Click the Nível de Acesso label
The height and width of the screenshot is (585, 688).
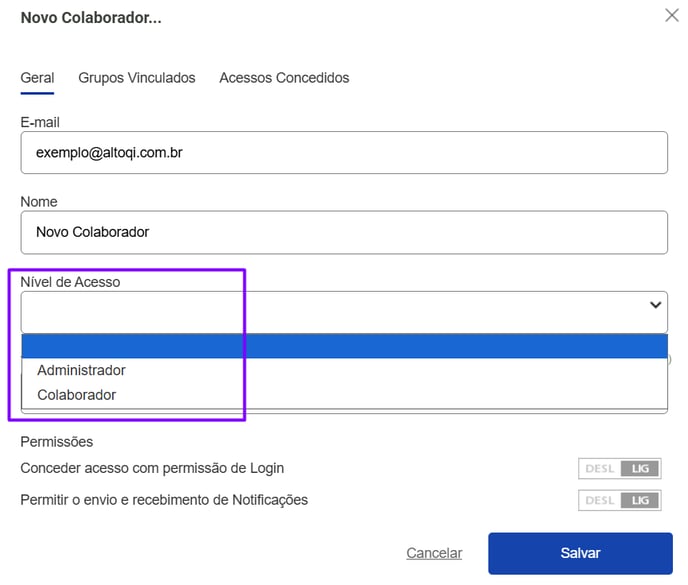tap(70, 282)
